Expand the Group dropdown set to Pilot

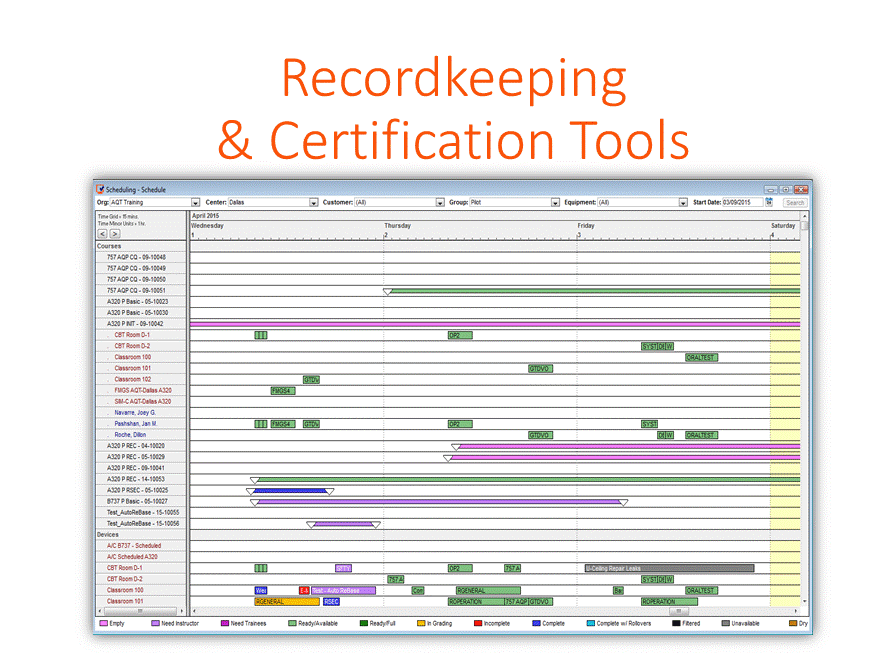point(555,203)
